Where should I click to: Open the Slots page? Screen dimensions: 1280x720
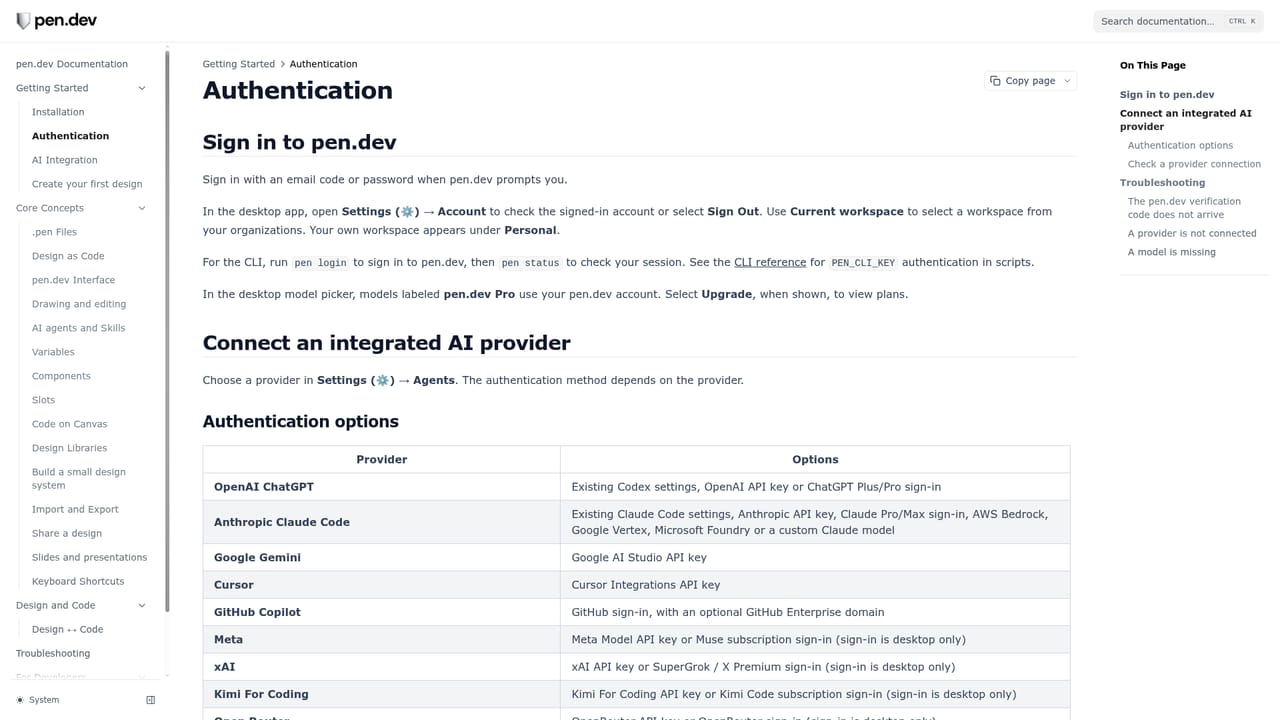point(43,400)
